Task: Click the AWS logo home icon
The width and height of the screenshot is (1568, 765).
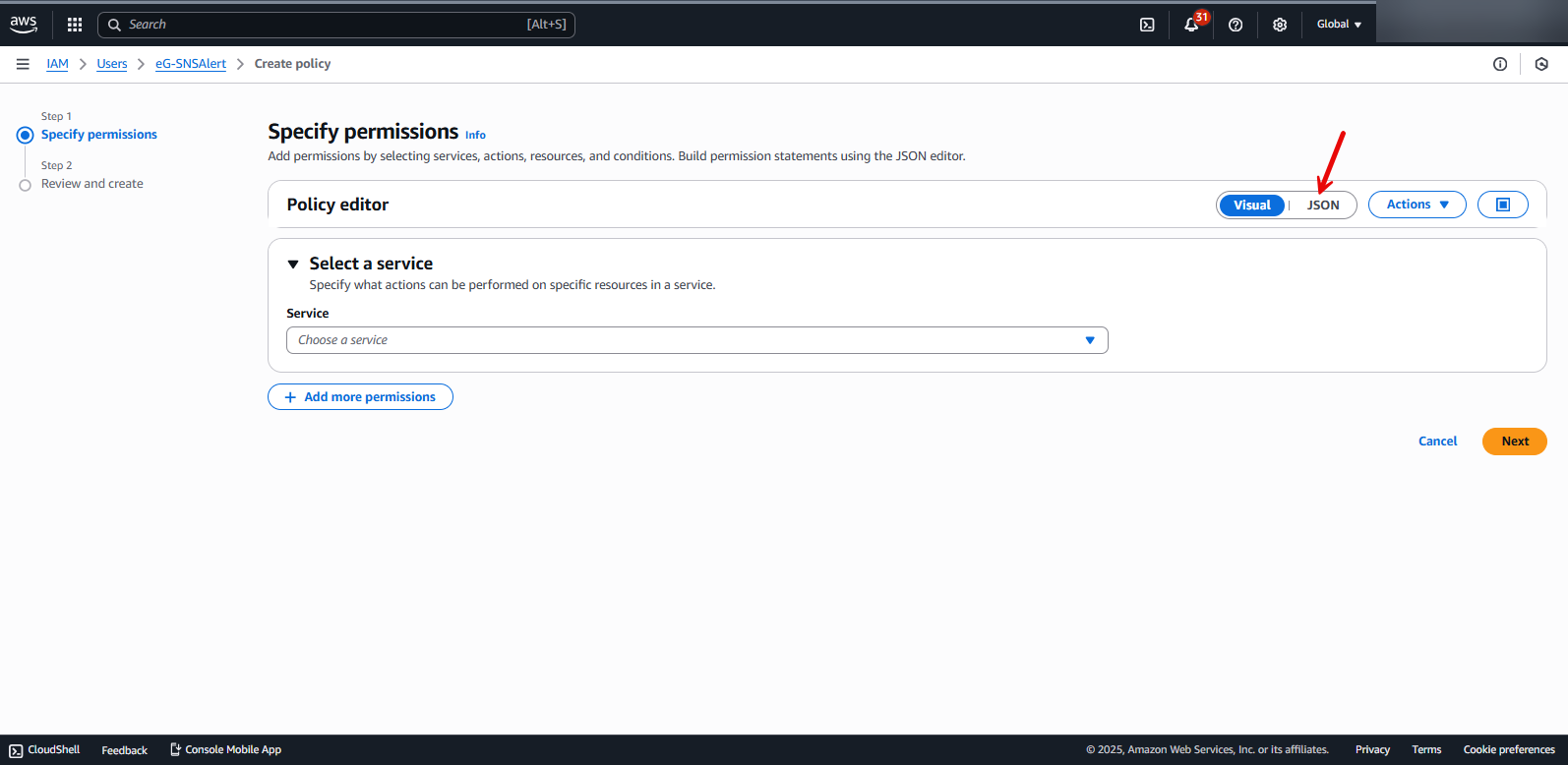Action: (24, 24)
